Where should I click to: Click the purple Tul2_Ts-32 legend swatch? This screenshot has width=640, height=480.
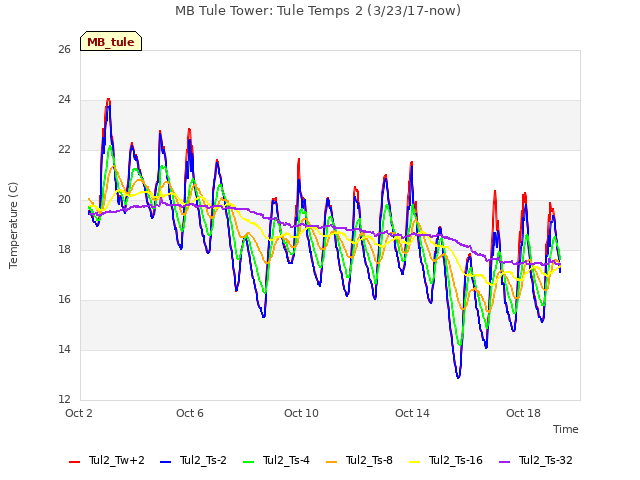pos(504,462)
